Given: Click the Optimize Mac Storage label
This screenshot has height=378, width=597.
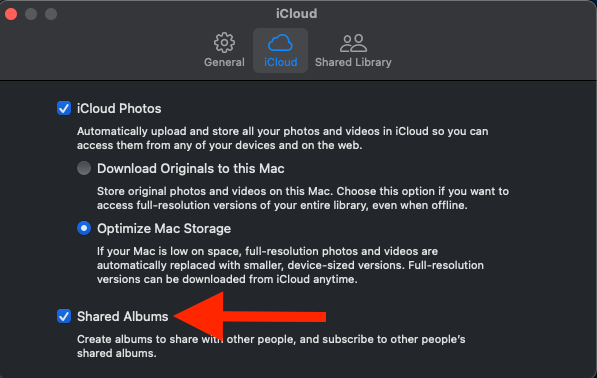Looking at the screenshot, I should click(164, 228).
